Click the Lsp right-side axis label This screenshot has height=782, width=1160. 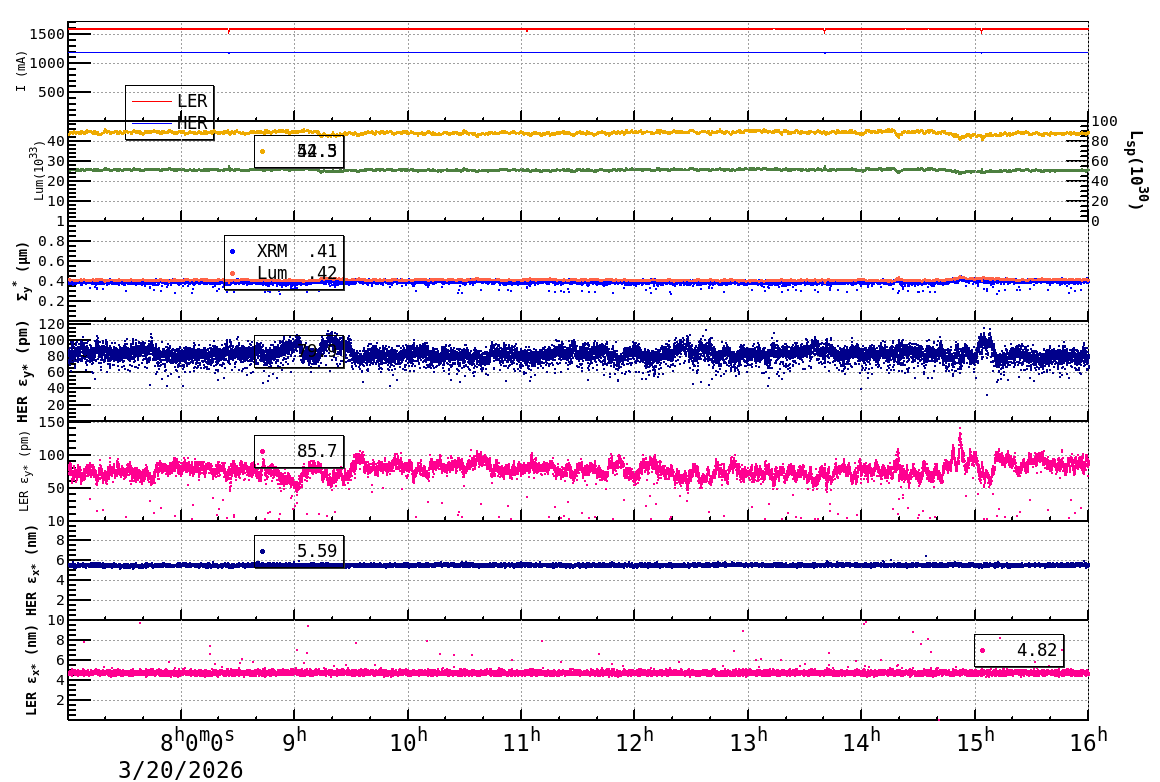click(1134, 170)
